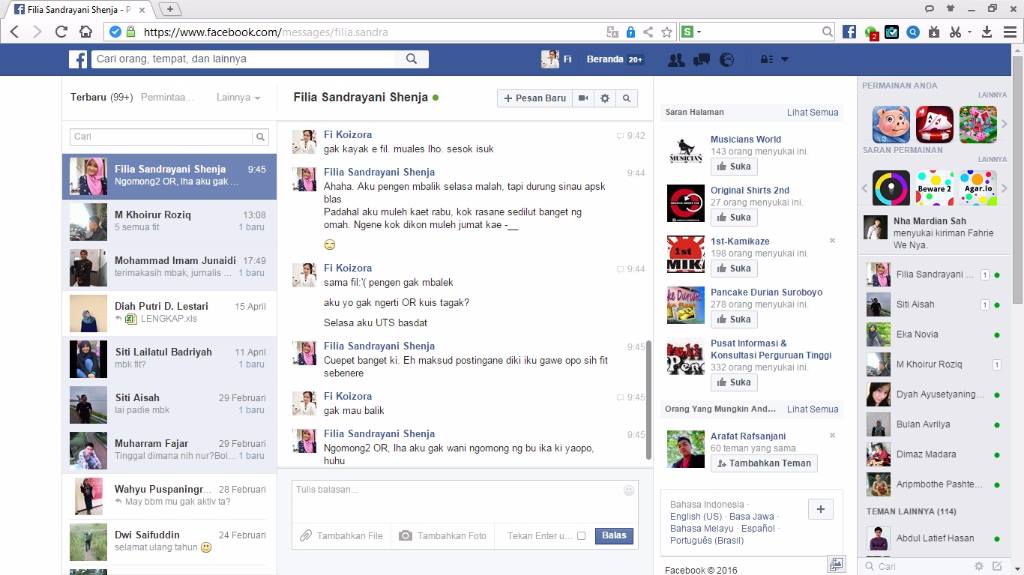Toggle the Tekan Enter untuk mengirim checkbox

(581, 536)
